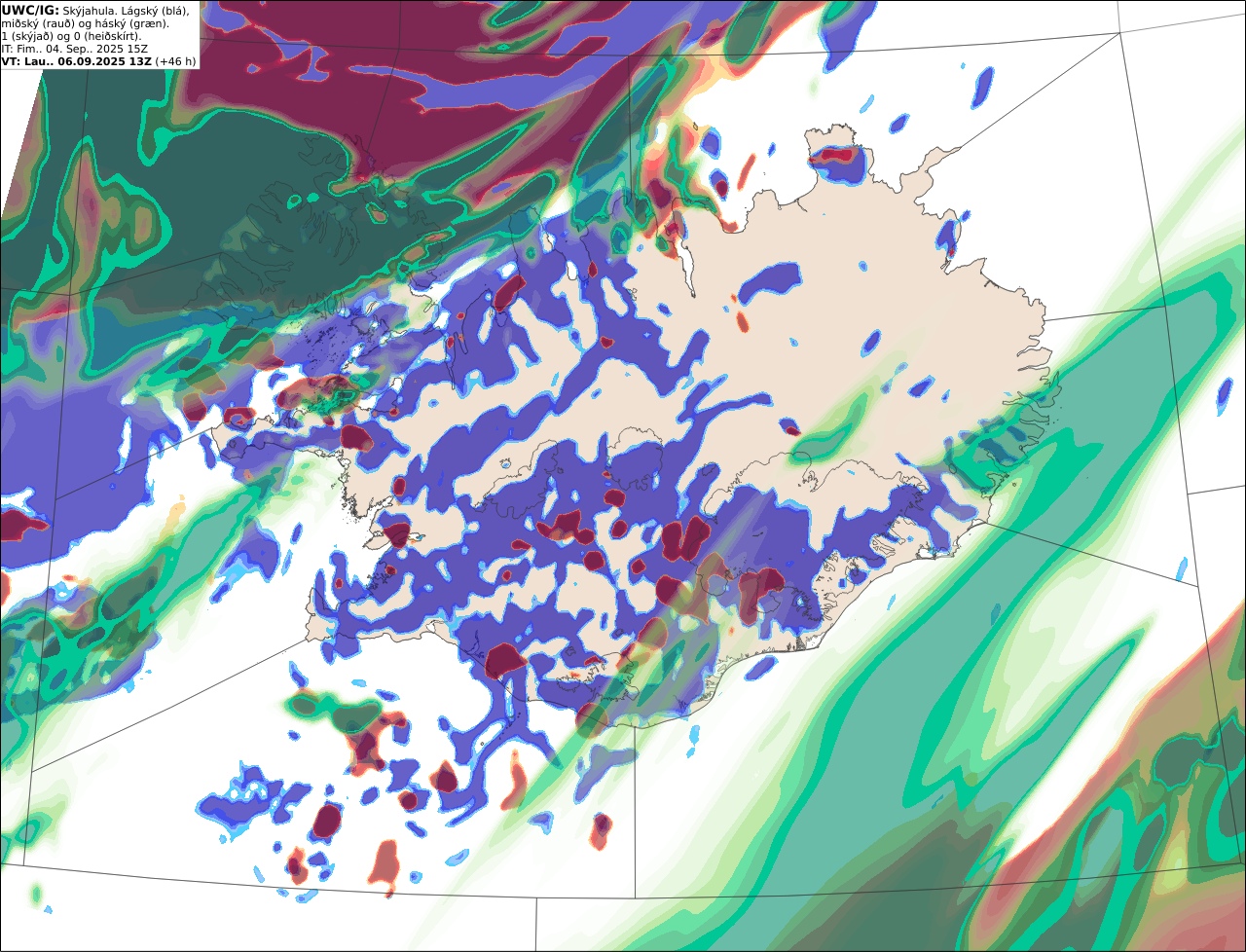Viewport: 1246px width, 952px height.
Task: Click the '(+46 h)' forecast offset
Action: [175, 61]
